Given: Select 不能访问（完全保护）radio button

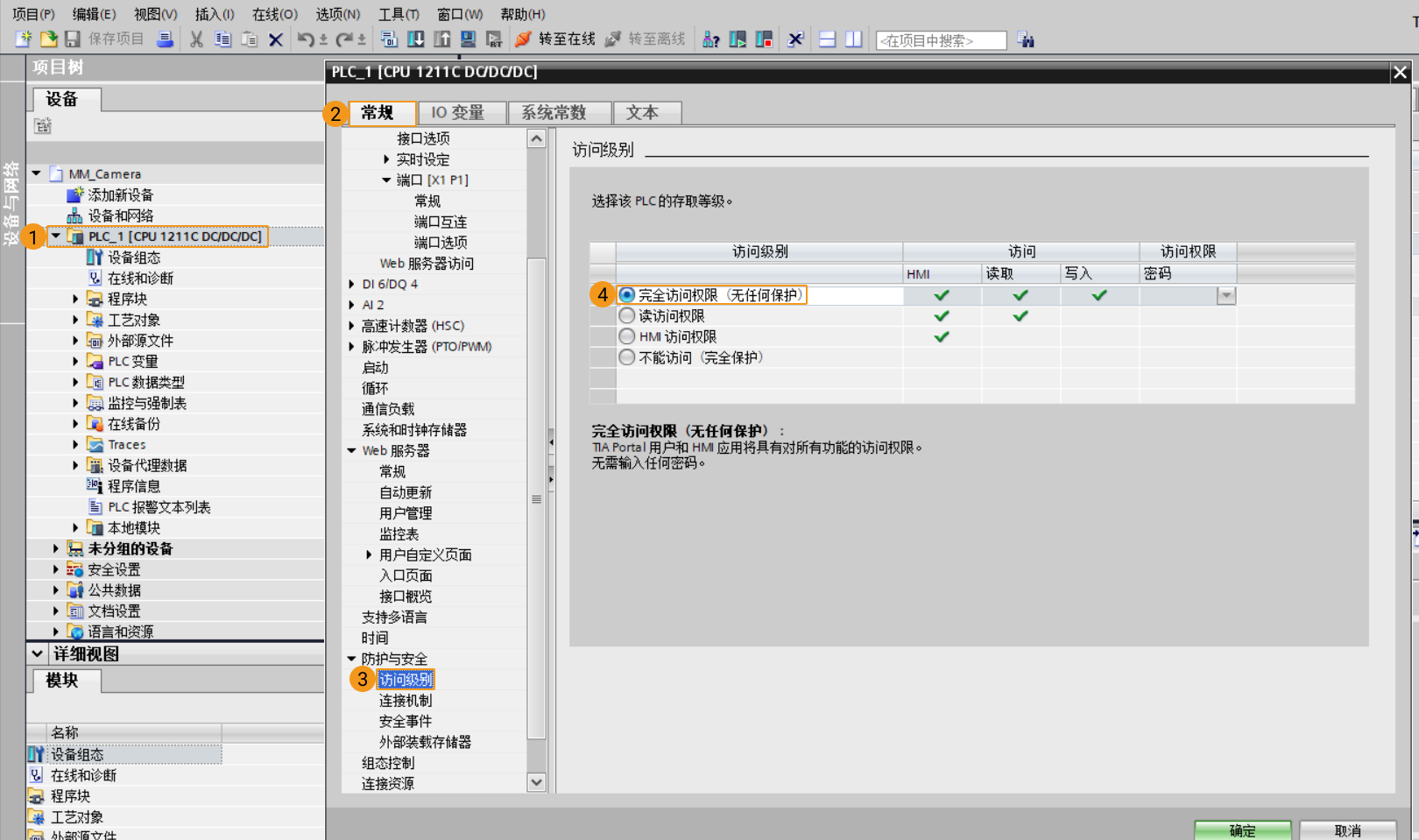Looking at the screenshot, I should 627,357.
